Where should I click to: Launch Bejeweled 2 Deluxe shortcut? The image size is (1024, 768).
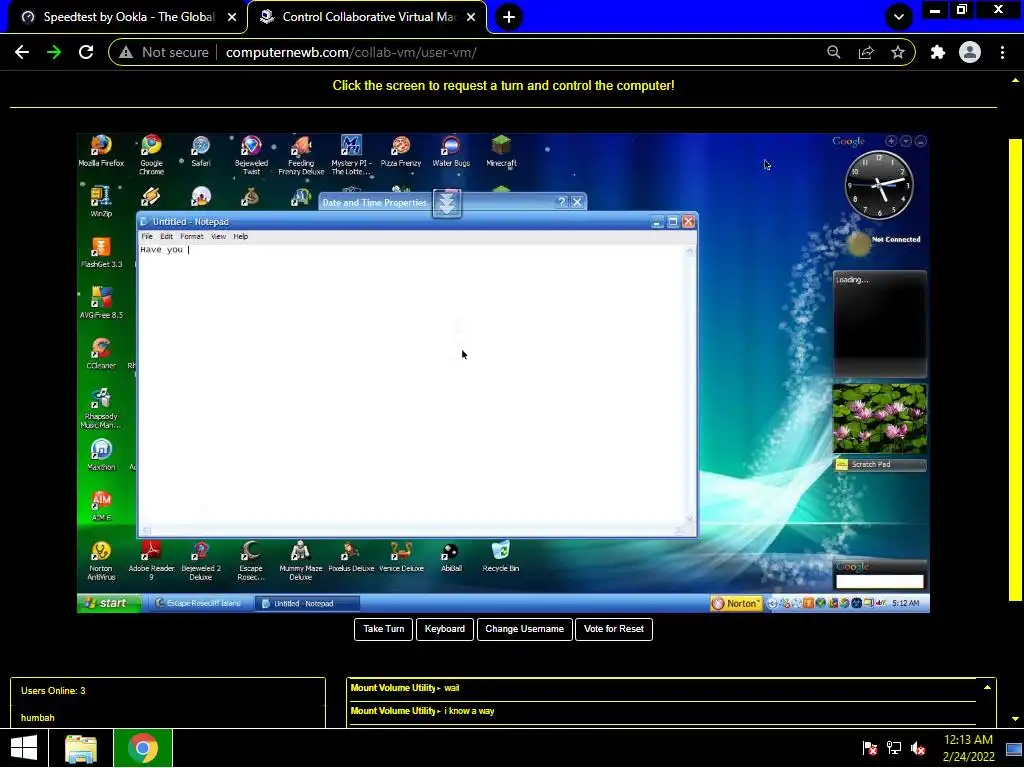click(x=200, y=560)
